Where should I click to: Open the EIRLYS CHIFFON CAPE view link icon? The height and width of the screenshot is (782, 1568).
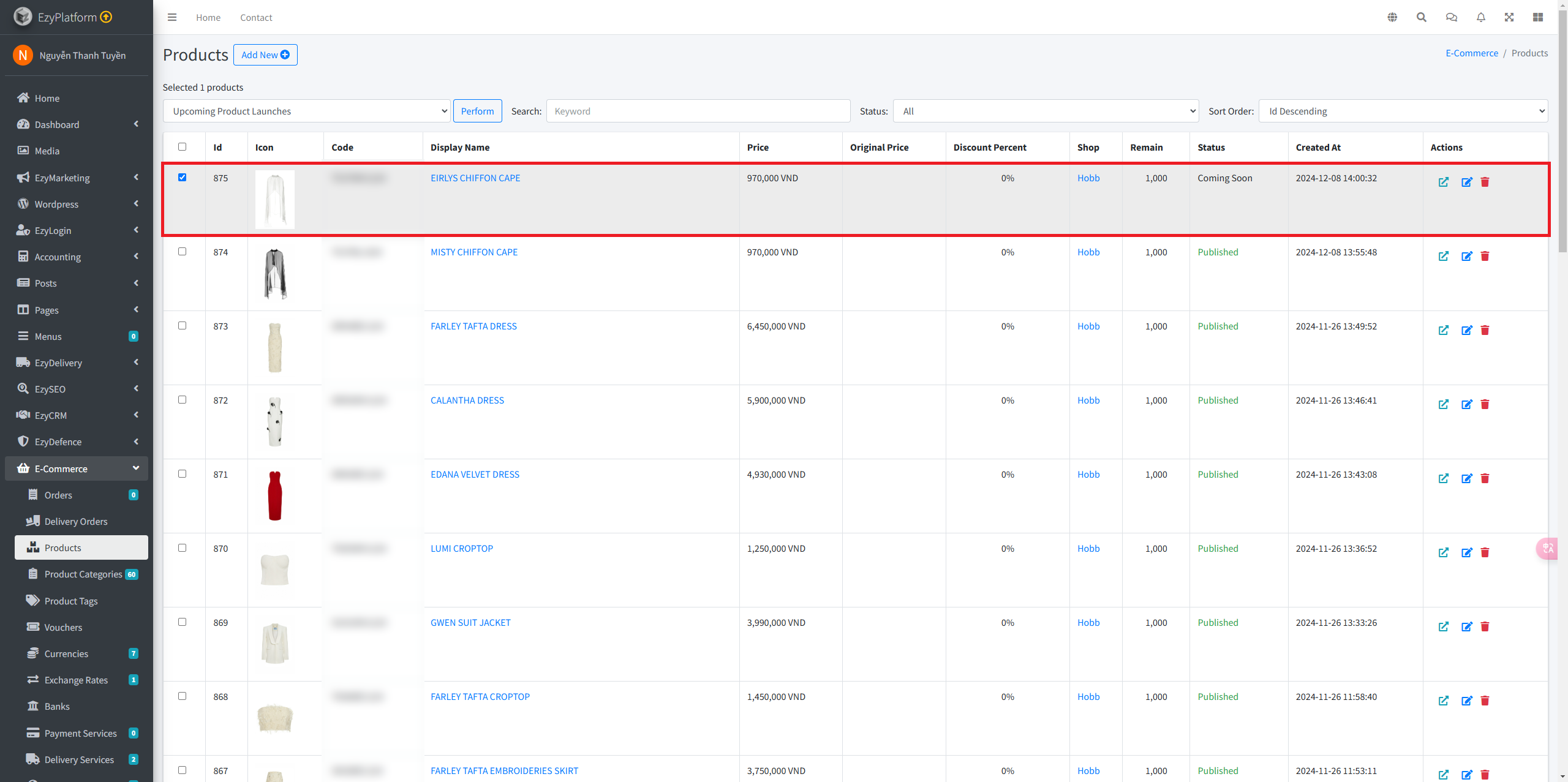click(x=1444, y=182)
